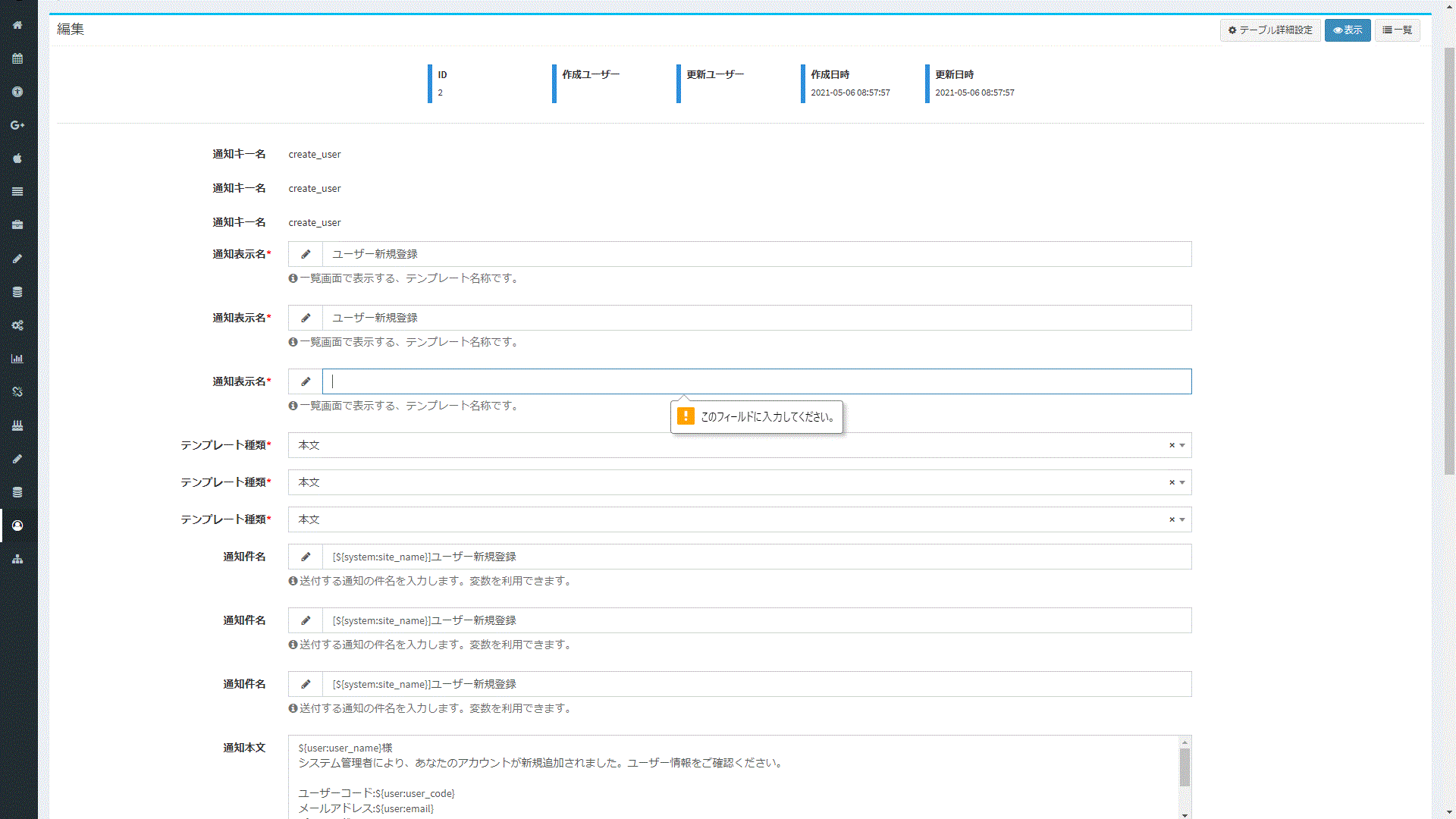Open the gears settings sidebar icon
The width and height of the screenshot is (1456, 819).
[17, 325]
